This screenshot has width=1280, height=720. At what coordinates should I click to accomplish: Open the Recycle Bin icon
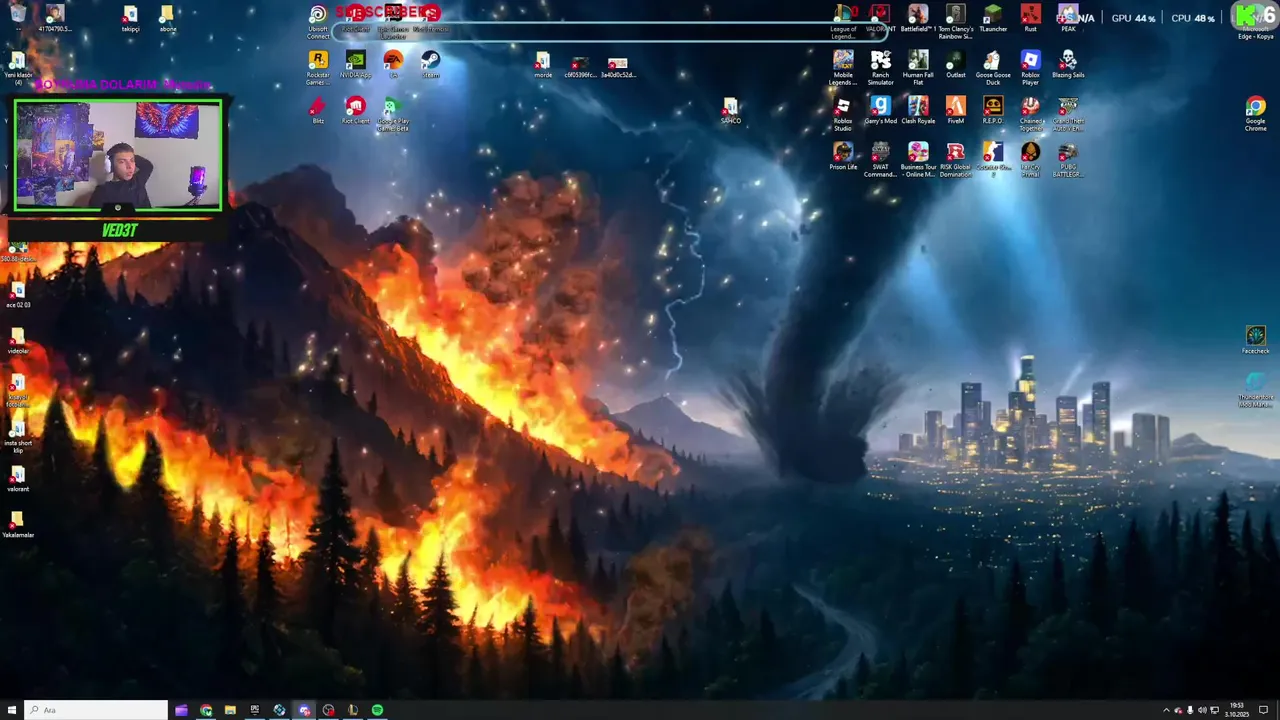pyautogui.click(x=18, y=14)
